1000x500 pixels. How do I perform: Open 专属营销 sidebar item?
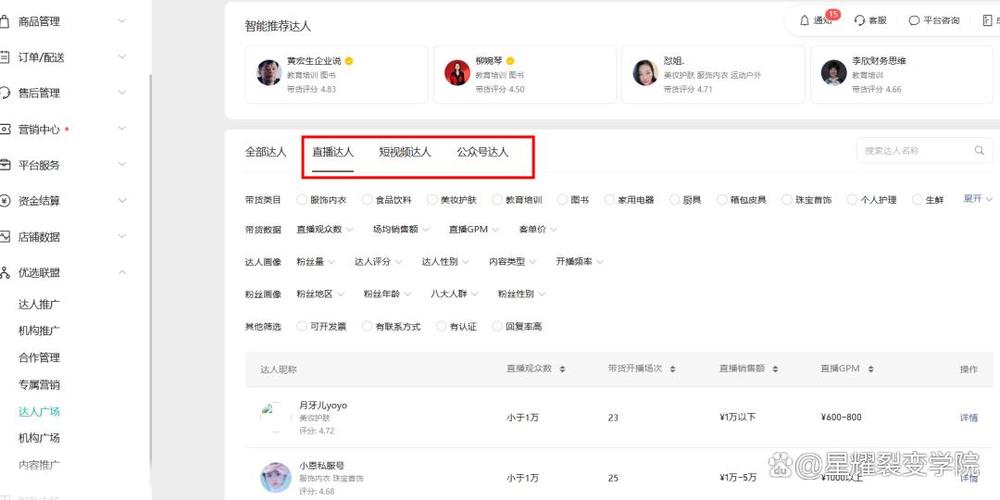[39, 385]
